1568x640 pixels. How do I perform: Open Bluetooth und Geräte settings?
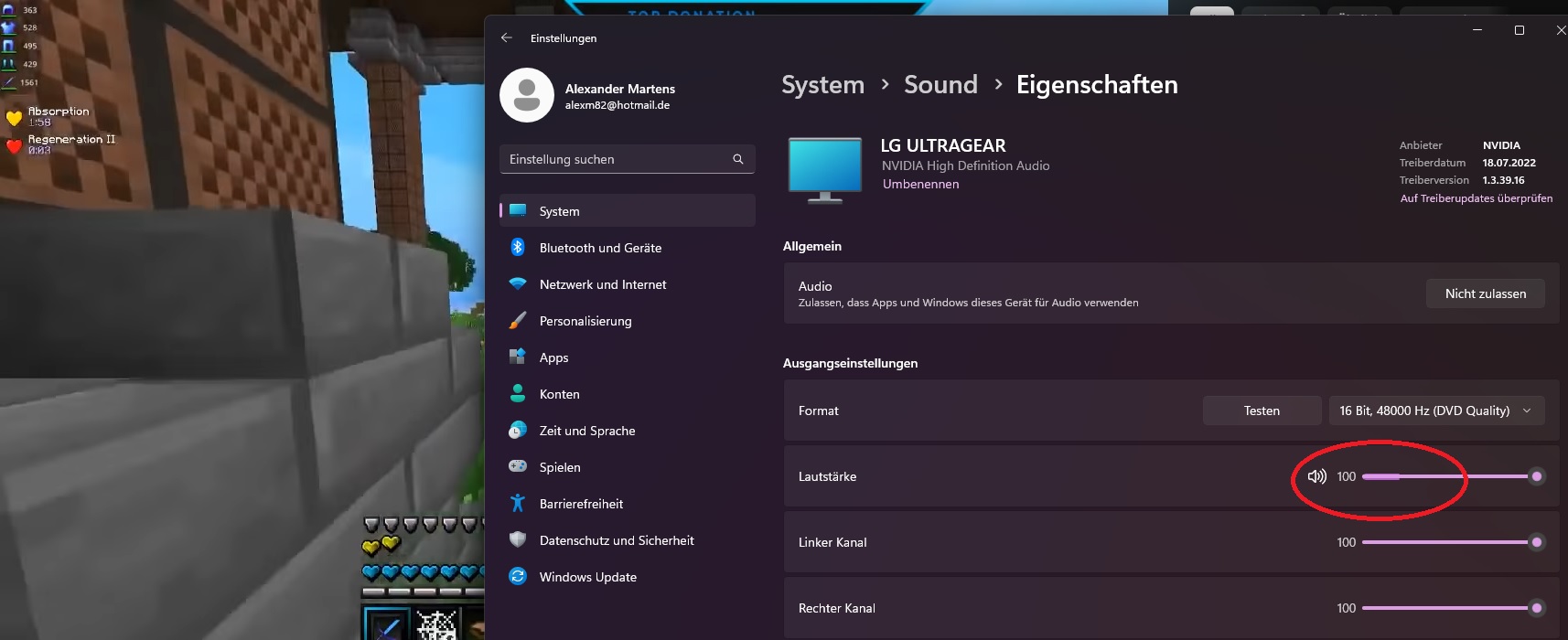(x=628, y=247)
